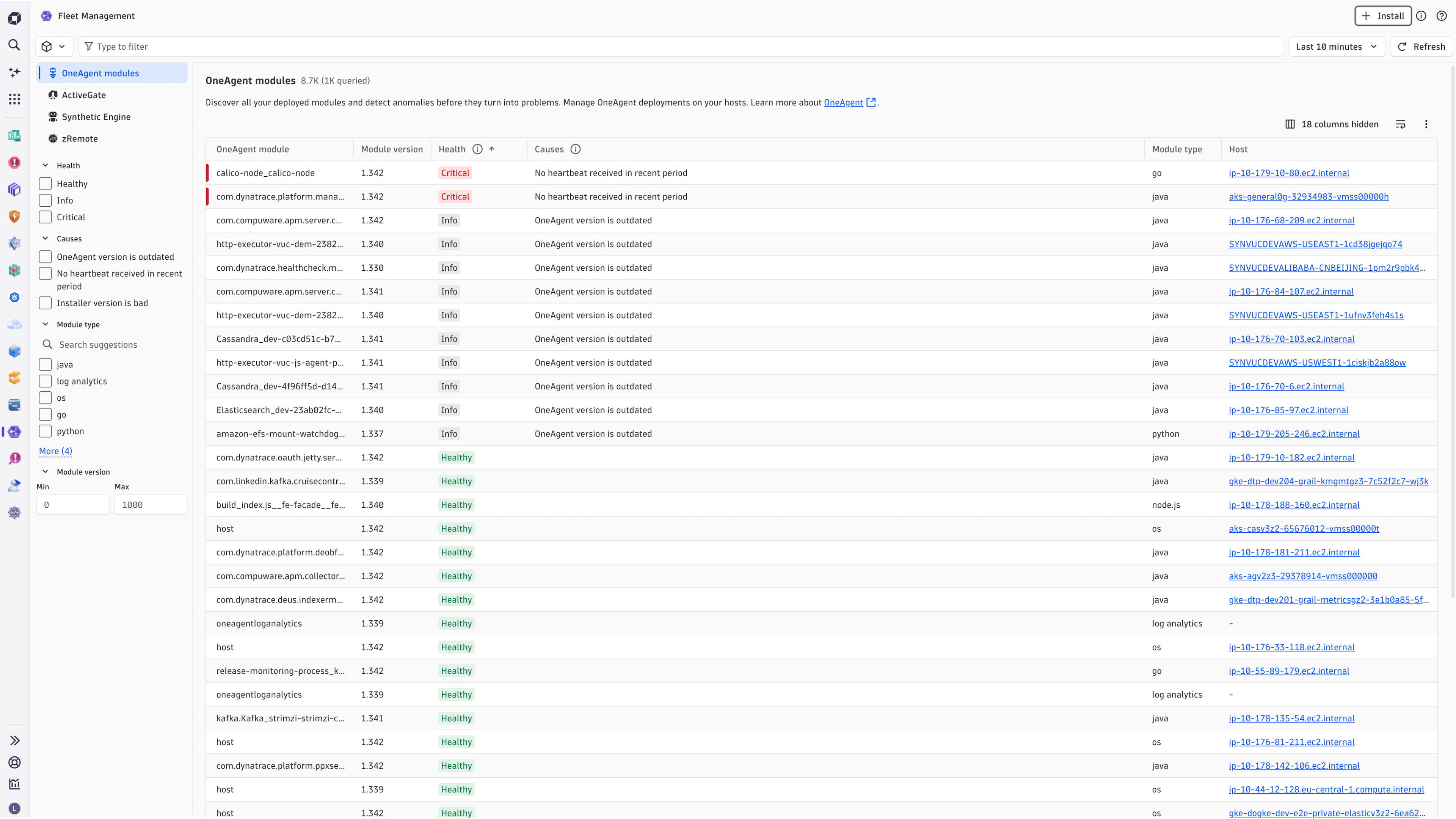Toggle the line wrap icon above table
Image resolution: width=1456 pixels, height=819 pixels.
pyautogui.click(x=1401, y=124)
